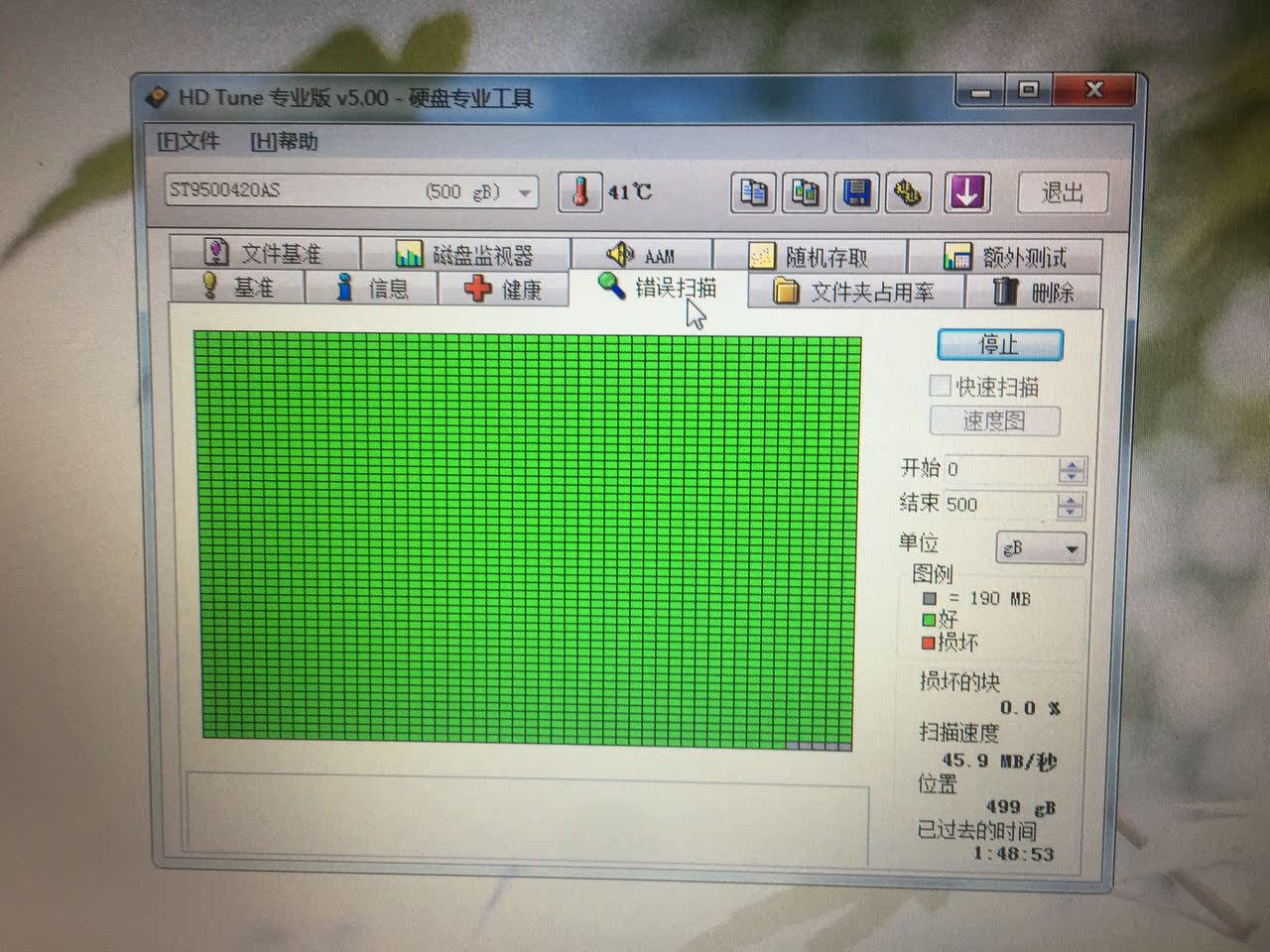
Task: Enable the 快速扫描 checkbox
Action: (940, 385)
